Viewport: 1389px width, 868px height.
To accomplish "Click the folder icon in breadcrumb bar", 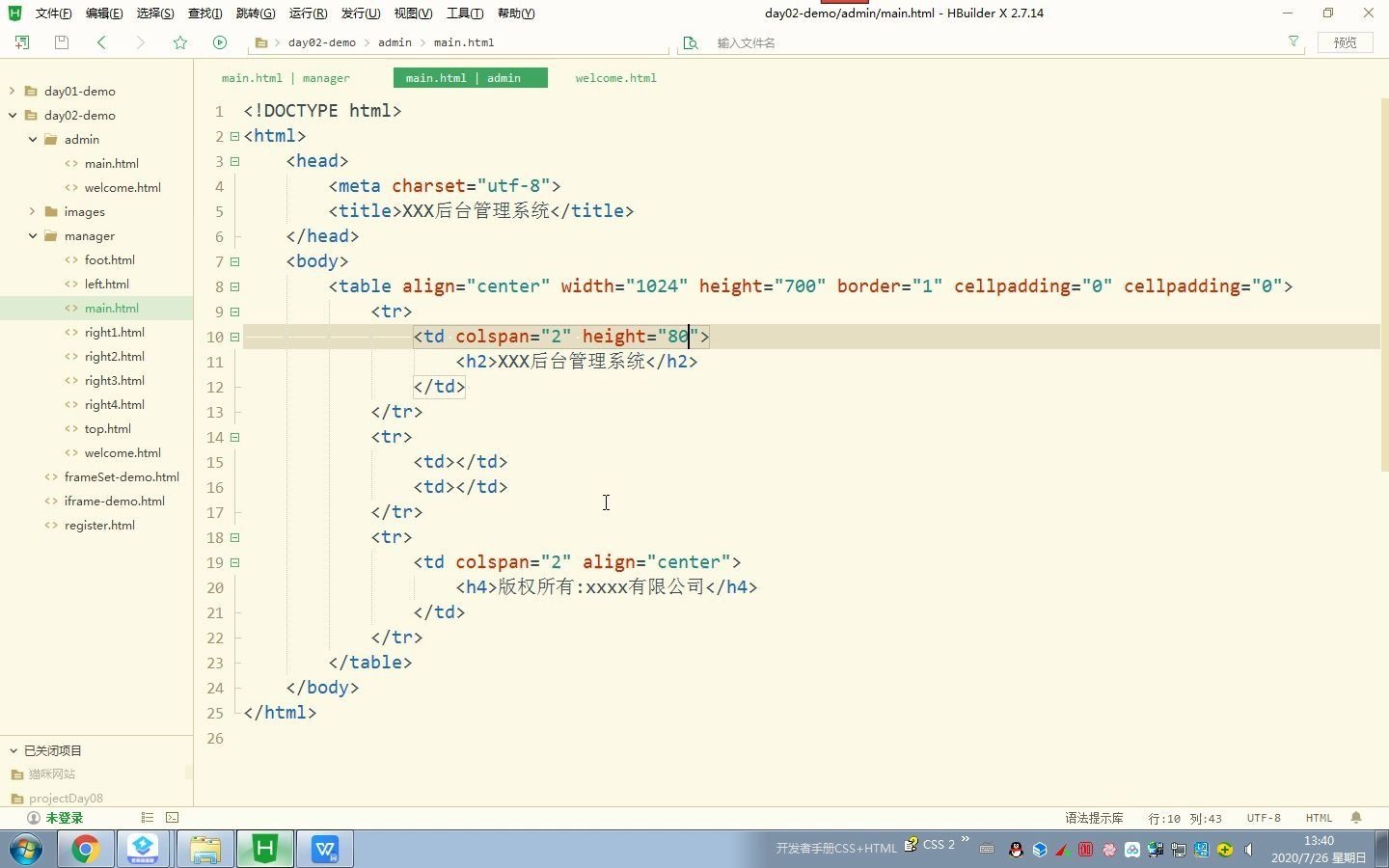I will [261, 42].
